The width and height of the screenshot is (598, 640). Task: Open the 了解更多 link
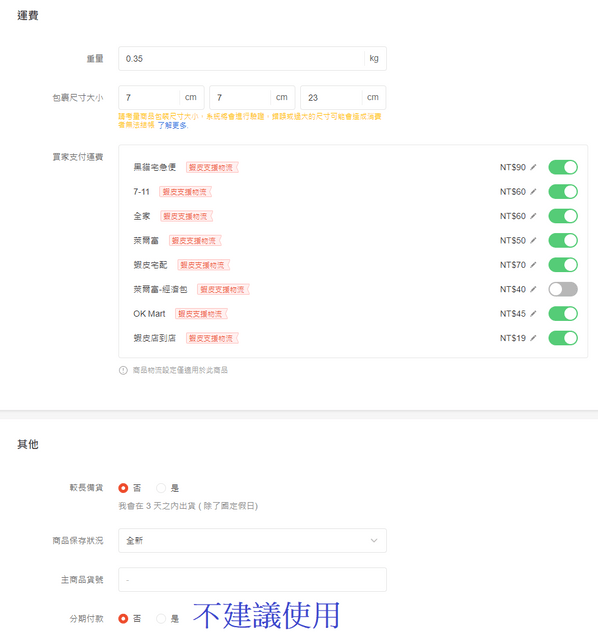[172, 125]
